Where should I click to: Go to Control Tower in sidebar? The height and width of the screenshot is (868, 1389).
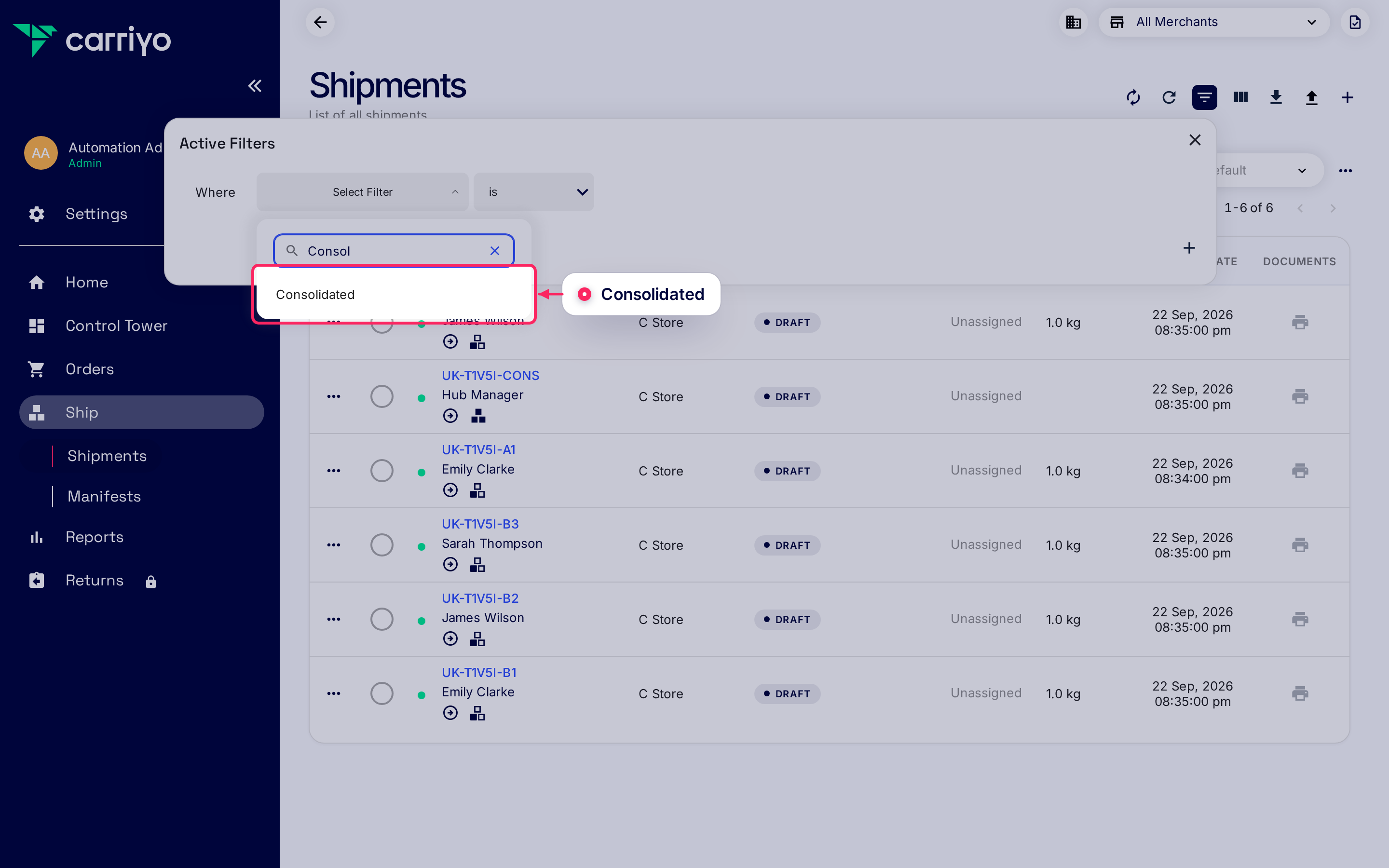[x=116, y=326]
